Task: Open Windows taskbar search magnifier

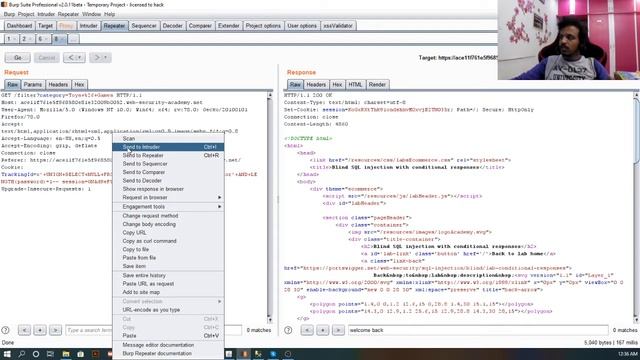Action: pyautogui.click(x=21, y=354)
